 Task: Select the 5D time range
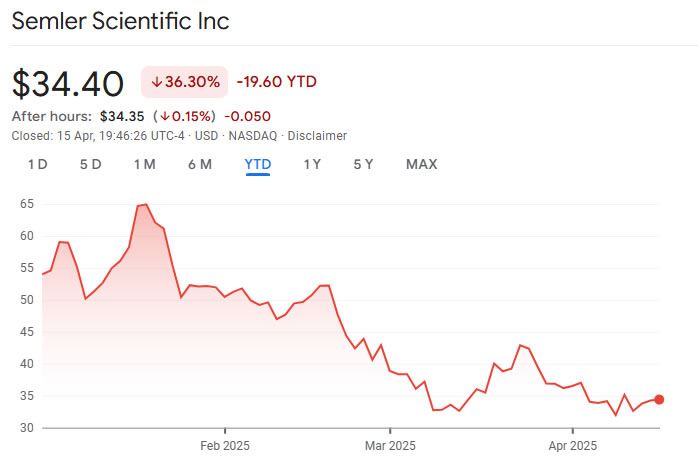click(90, 164)
